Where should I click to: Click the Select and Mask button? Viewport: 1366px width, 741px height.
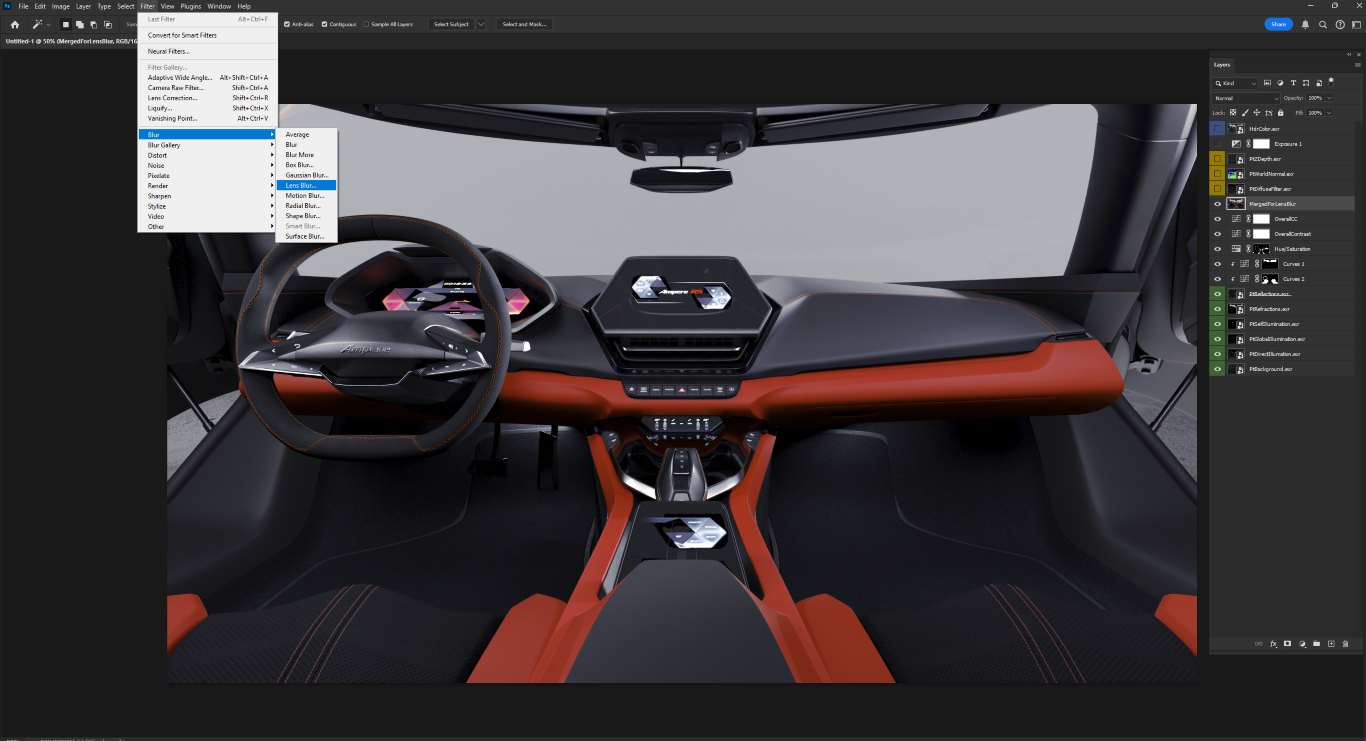524,24
